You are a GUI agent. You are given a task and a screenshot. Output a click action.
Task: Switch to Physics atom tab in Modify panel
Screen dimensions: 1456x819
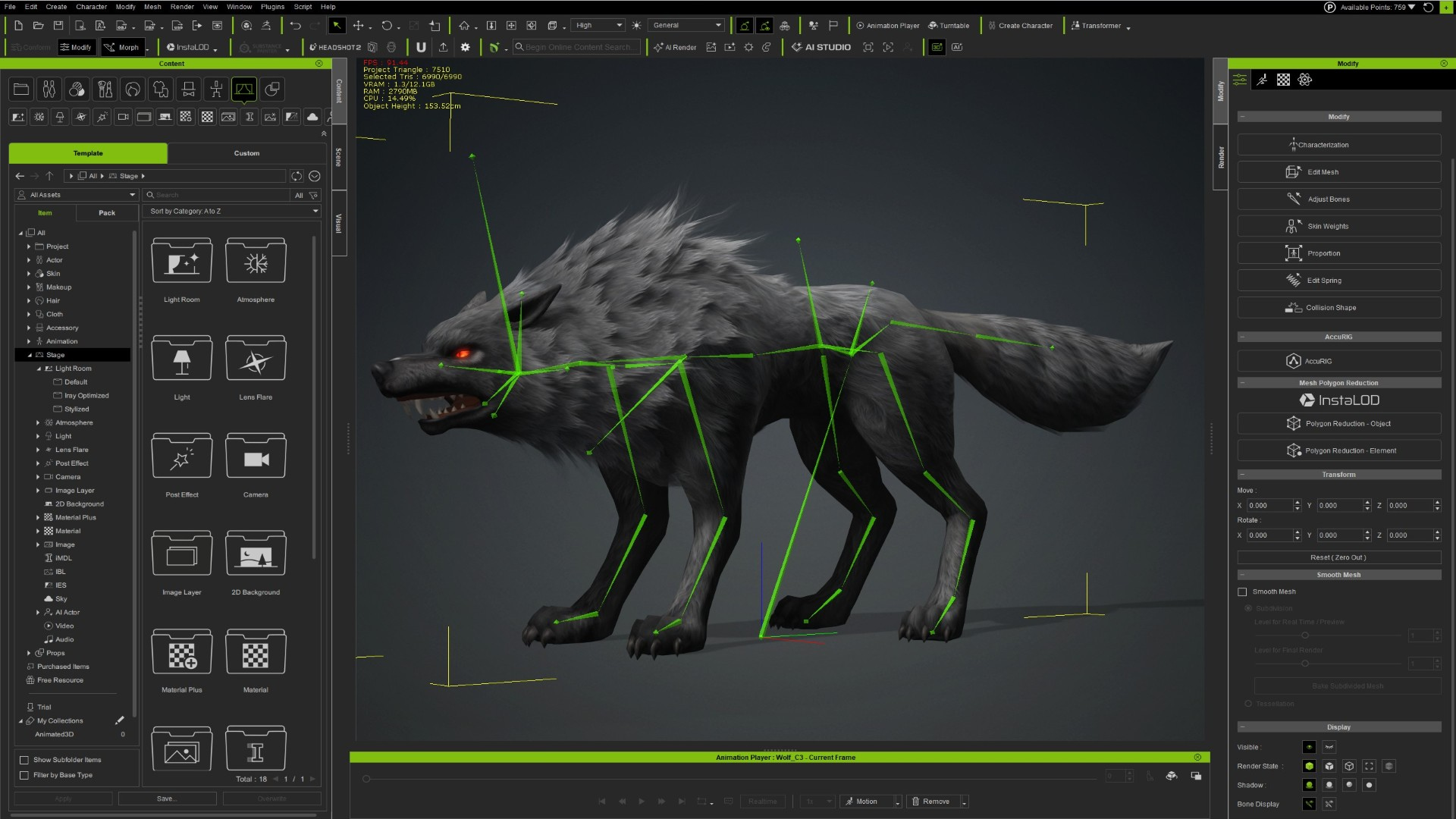click(x=1305, y=80)
